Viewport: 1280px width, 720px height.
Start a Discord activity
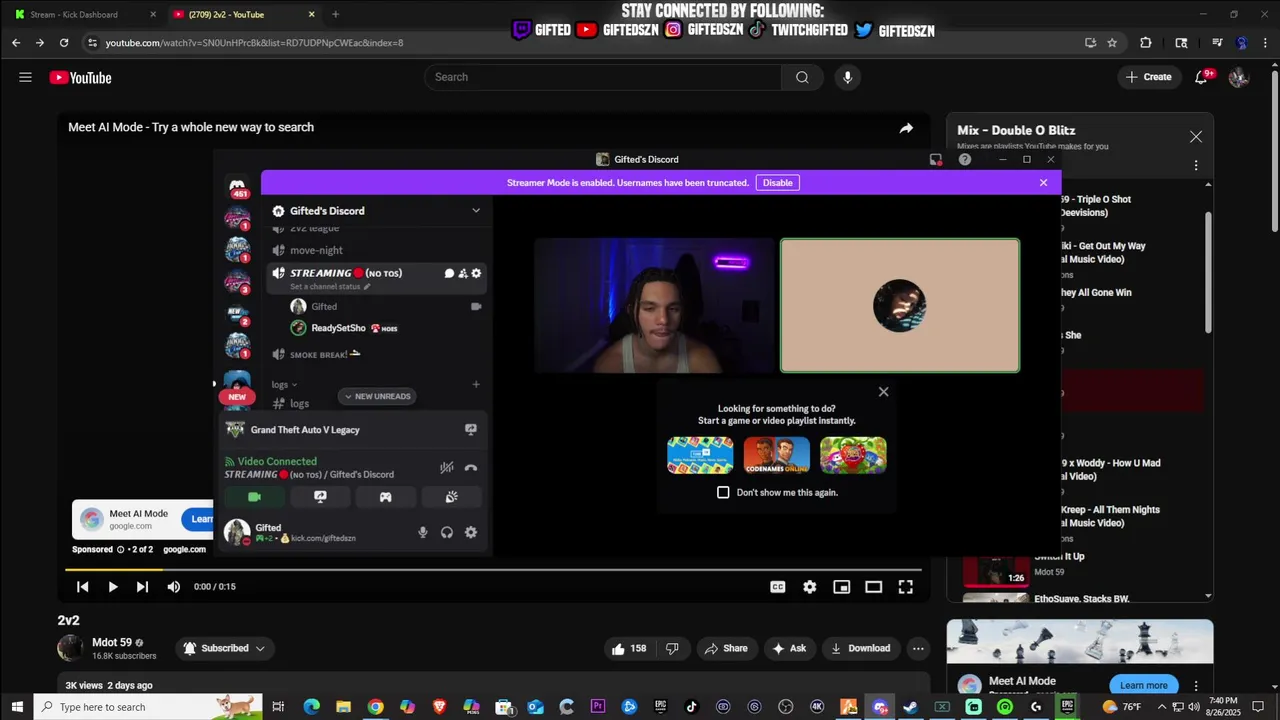(x=385, y=497)
